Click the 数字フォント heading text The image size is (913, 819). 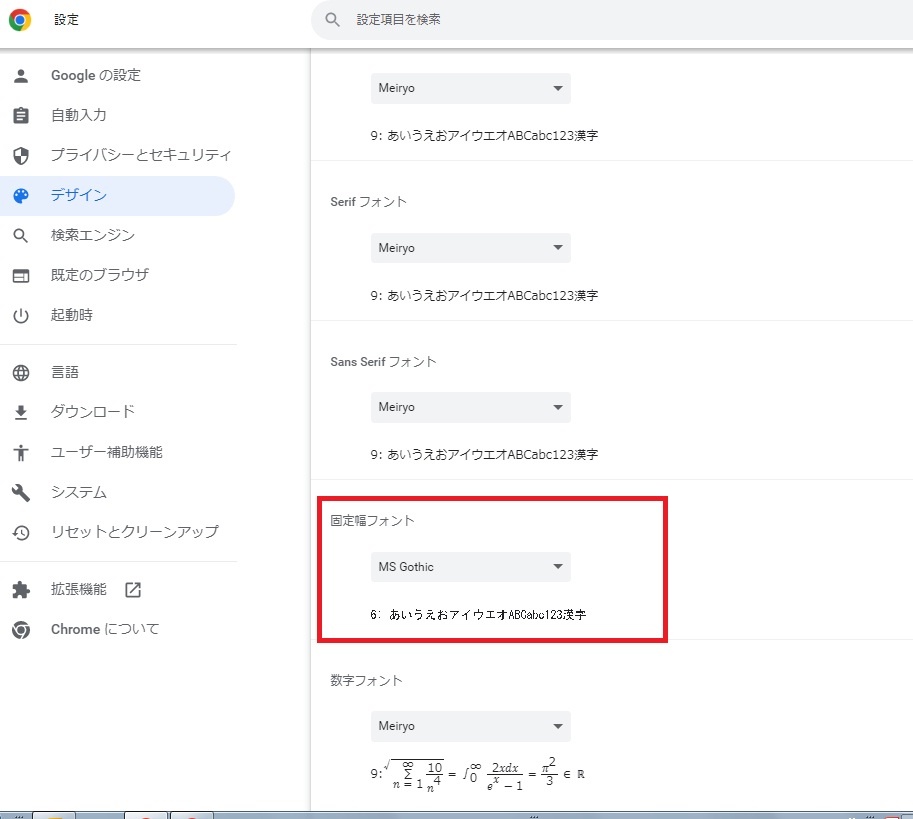click(x=366, y=680)
